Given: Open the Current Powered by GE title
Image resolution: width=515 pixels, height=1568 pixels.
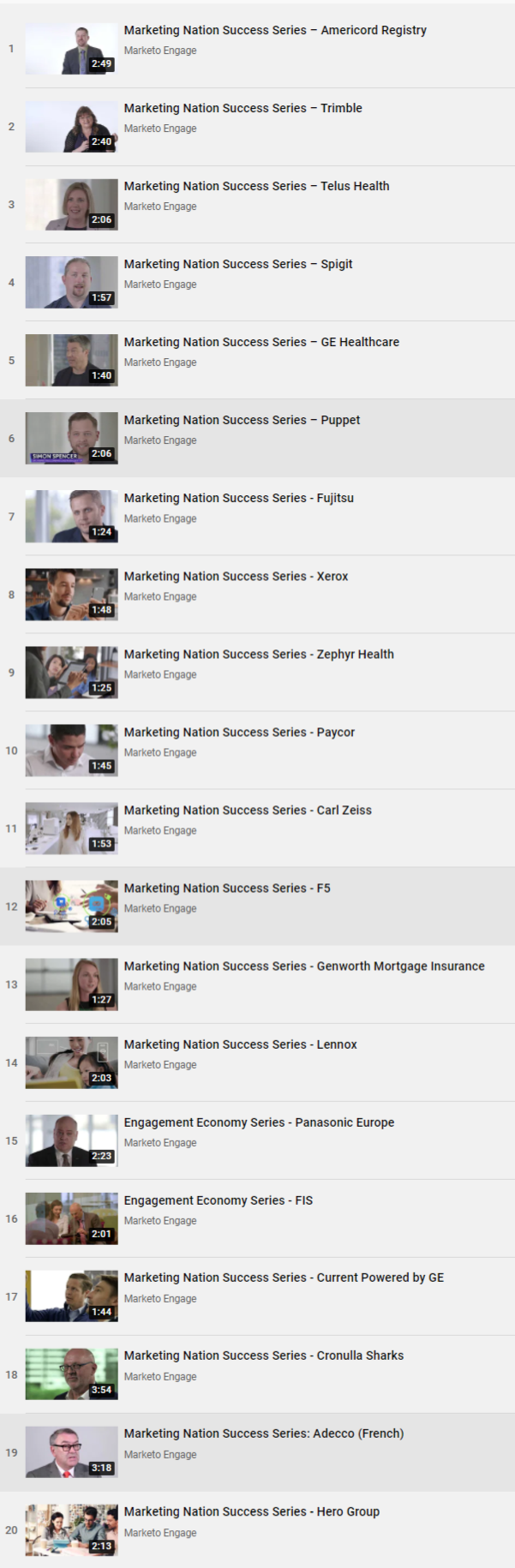Looking at the screenshot, I should (x=284, y=1278).
